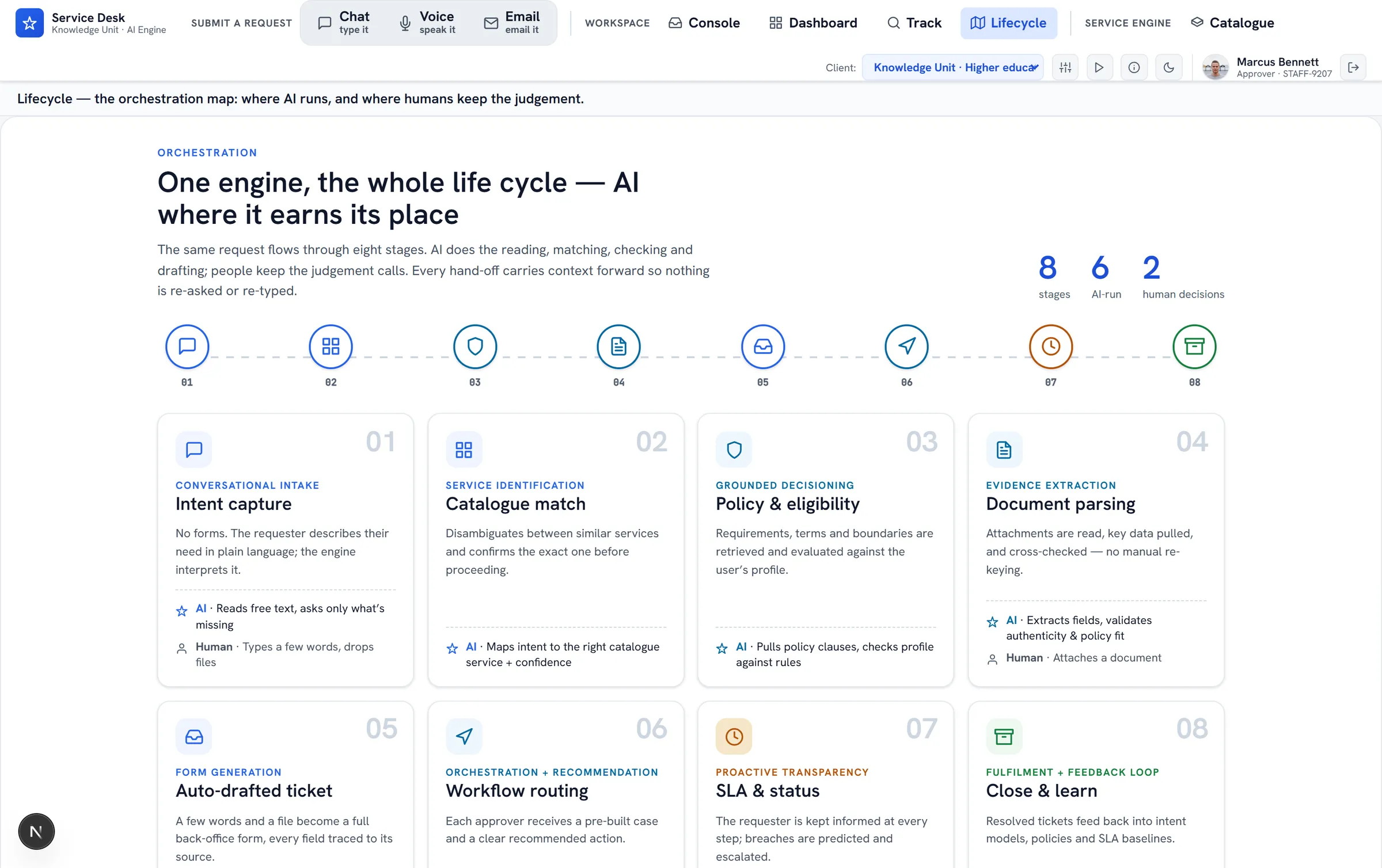Click the Human person icon in Intent capture

(x=182, y=649)
